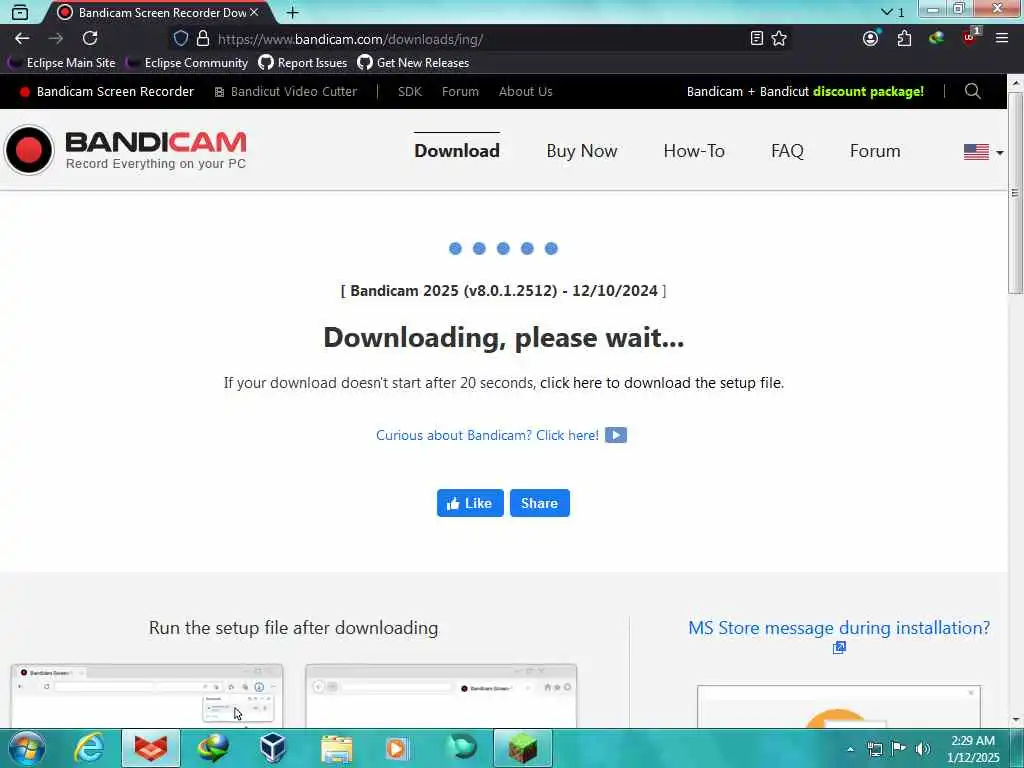This screenshot has height=768, width=1024.
Task: Click scrollbar down arrow
Action: pyautogui.click(x=1016, y=720)
